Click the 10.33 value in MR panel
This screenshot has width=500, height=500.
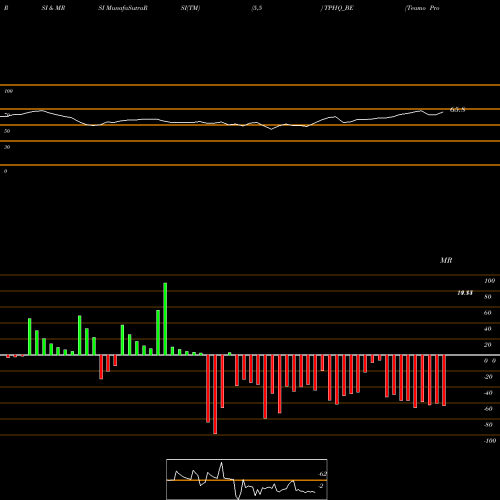[465, 293]
